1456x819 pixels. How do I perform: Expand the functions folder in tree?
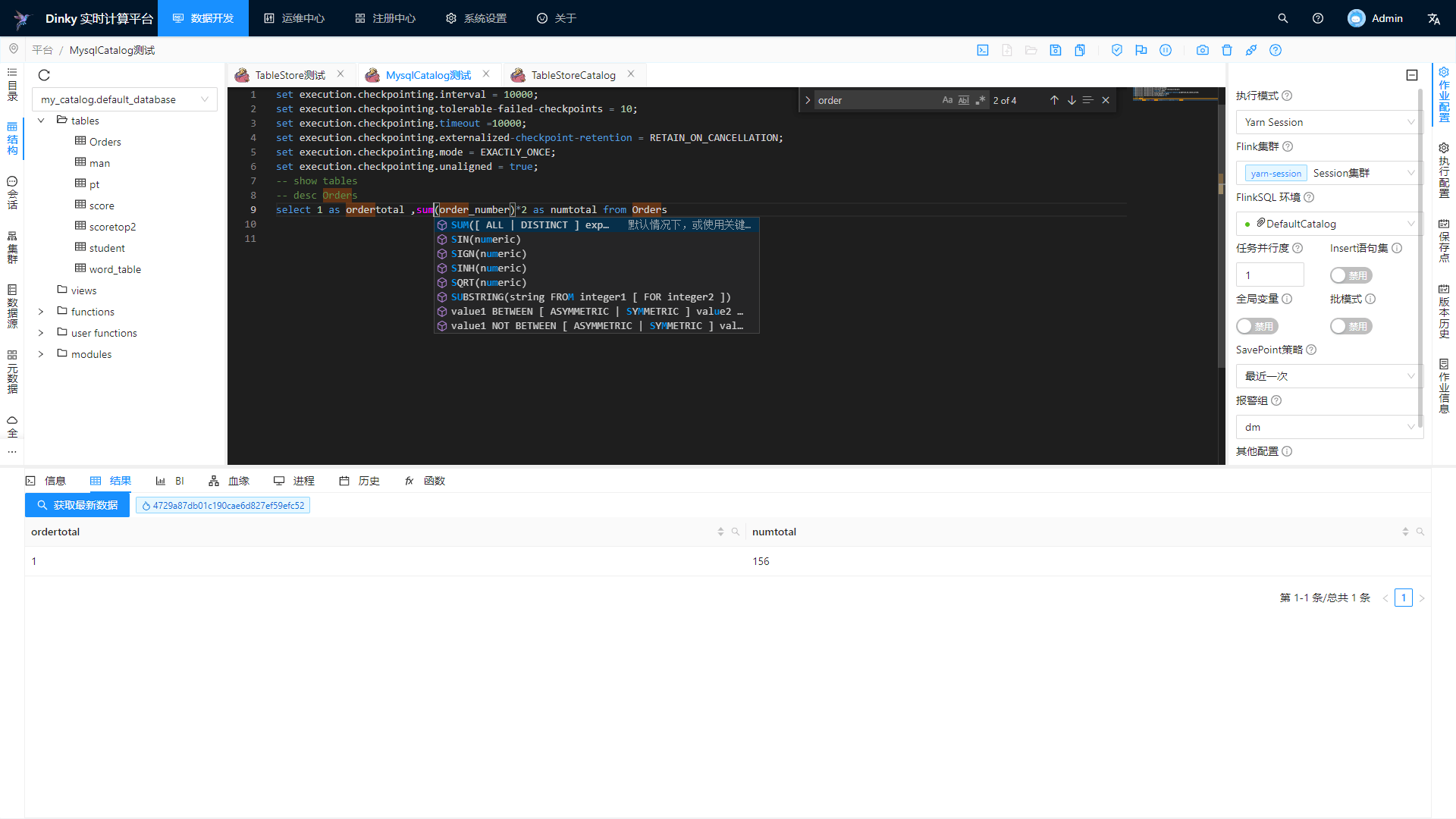tap(41, 312)
